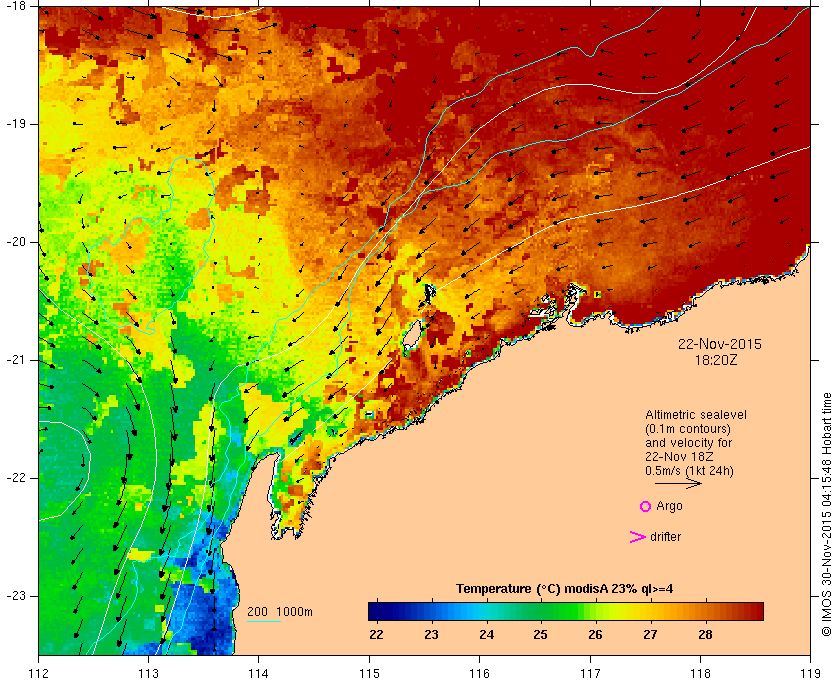Click the magenta drifter arrowhead legend symbol
Image resolution: width=840 pixels, height=680 pixels.
(637, 537)
